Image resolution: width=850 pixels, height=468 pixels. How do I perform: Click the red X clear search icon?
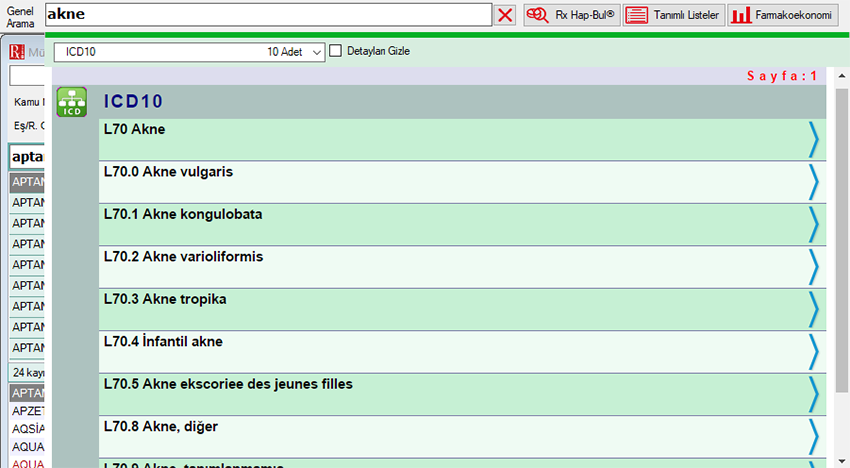click(506, 15)
